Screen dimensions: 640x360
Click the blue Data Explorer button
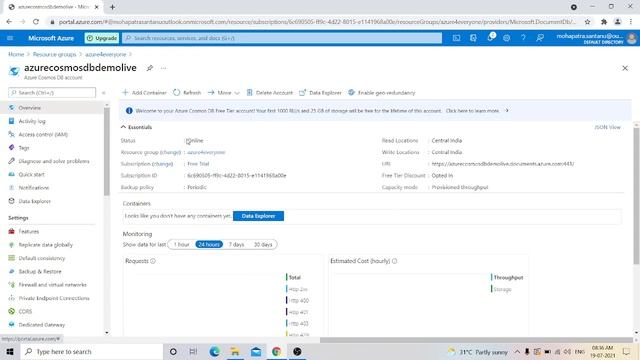258,216
